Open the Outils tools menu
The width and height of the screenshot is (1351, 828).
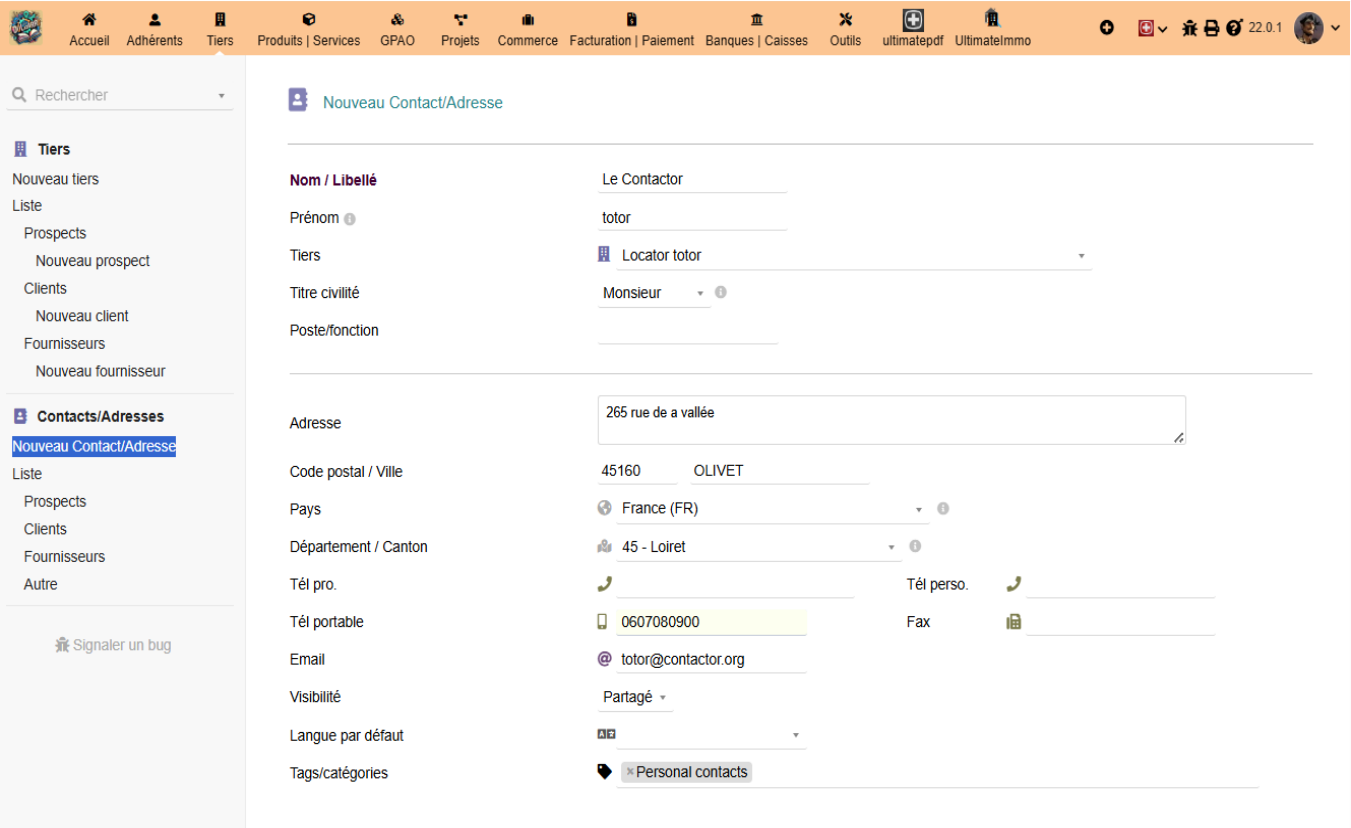(x=845, y=29)
